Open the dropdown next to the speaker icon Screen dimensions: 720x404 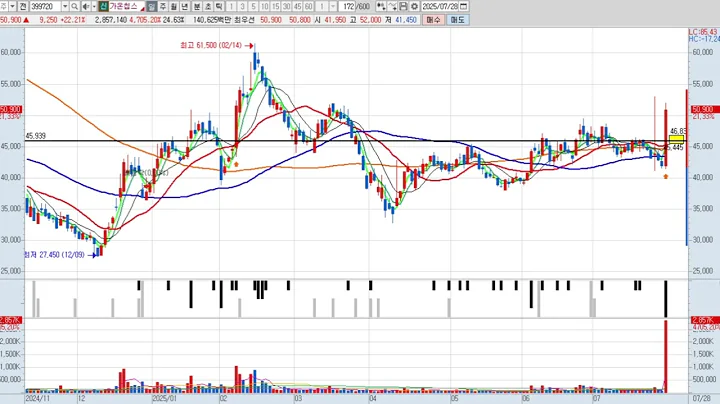(94, 6)
